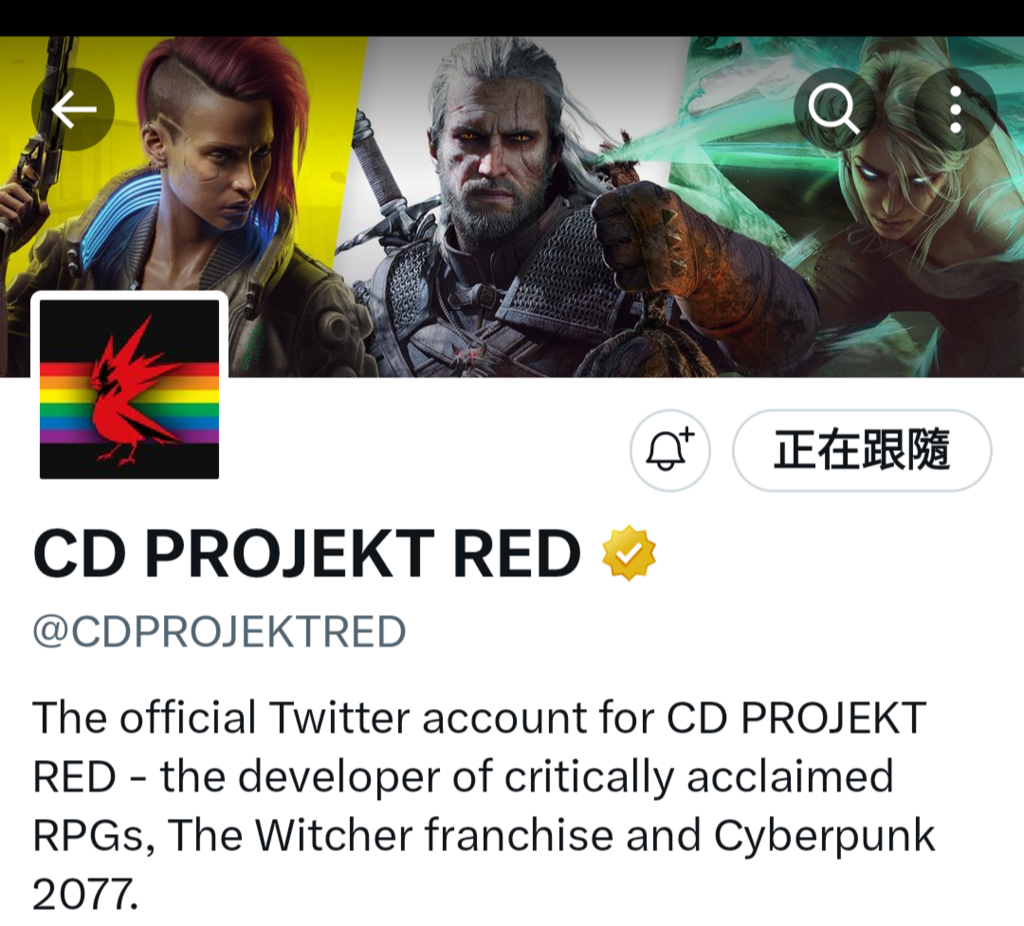Click the gold verified badge
Viewport: 1024px width, 926px height.
click(629, 552)
